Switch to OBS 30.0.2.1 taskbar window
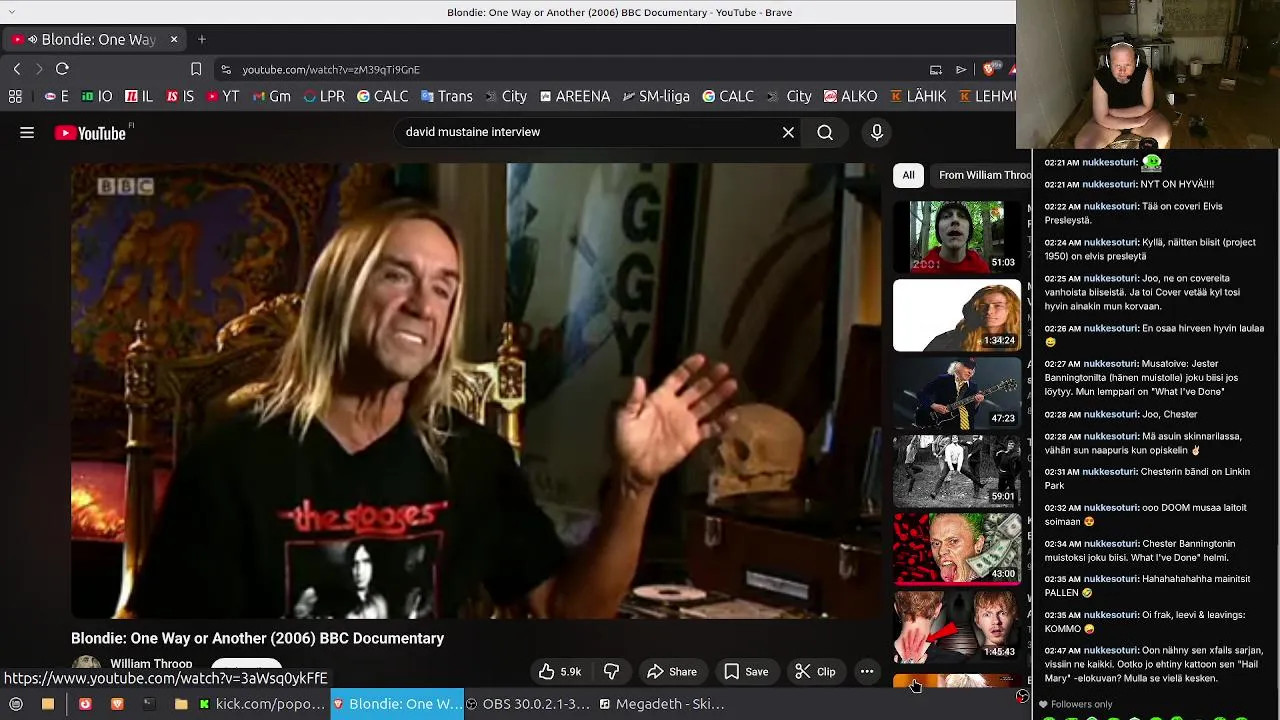This screenshot has height=720, width=1280. coord(530,704)
